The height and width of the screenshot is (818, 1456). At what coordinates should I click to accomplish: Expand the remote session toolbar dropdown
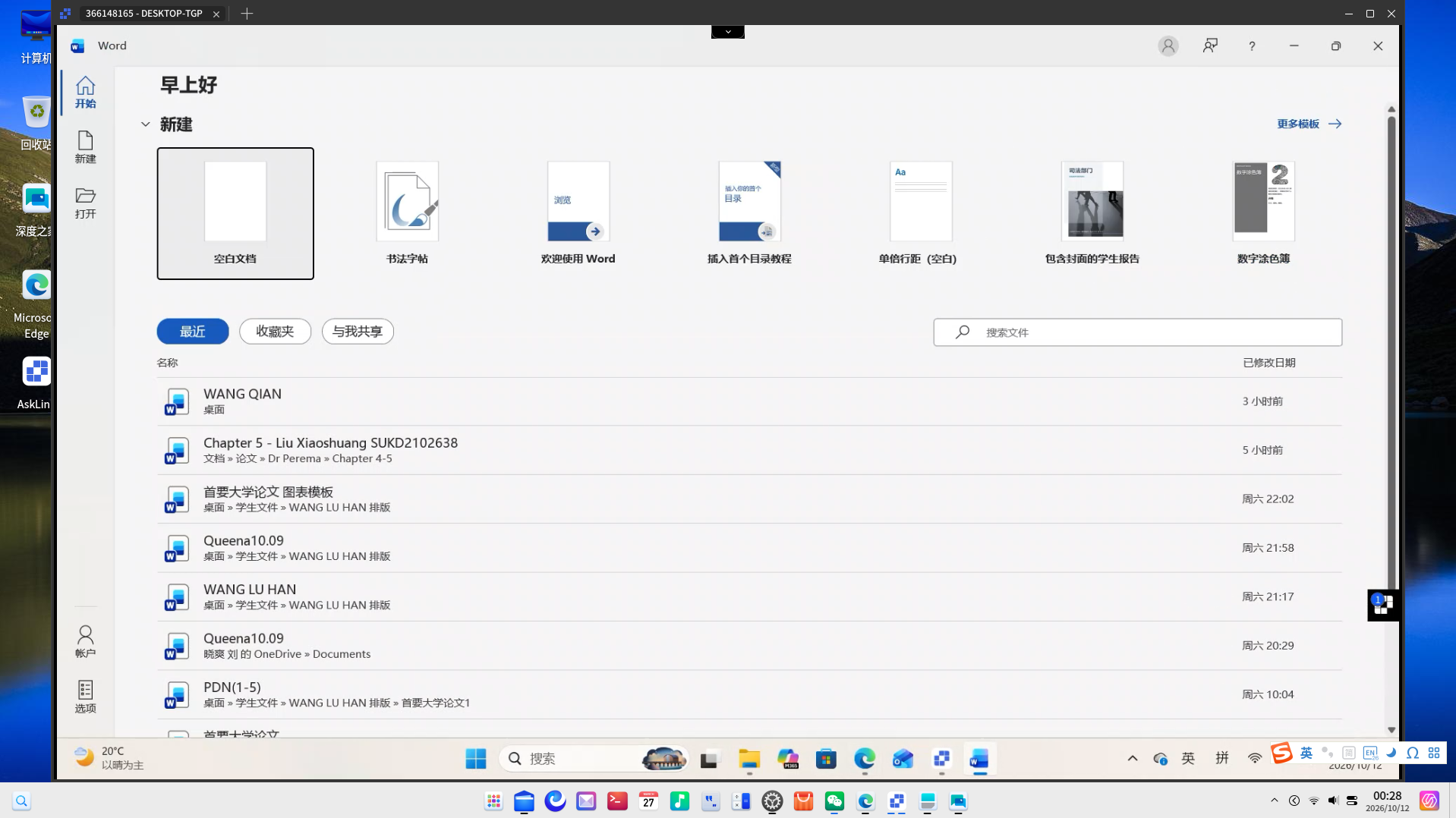pos(727,32)
